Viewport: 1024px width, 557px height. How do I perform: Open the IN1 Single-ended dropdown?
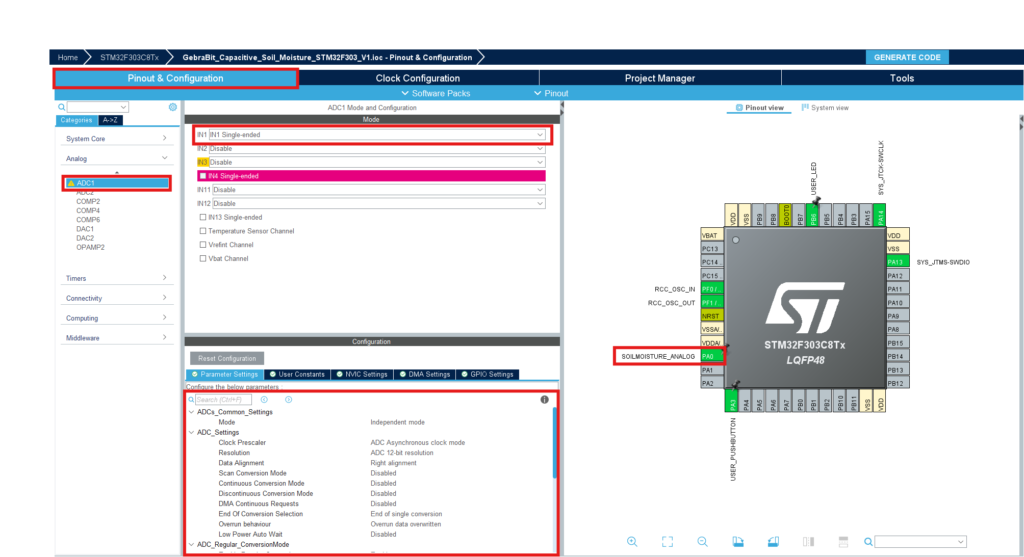coord(377,135)
